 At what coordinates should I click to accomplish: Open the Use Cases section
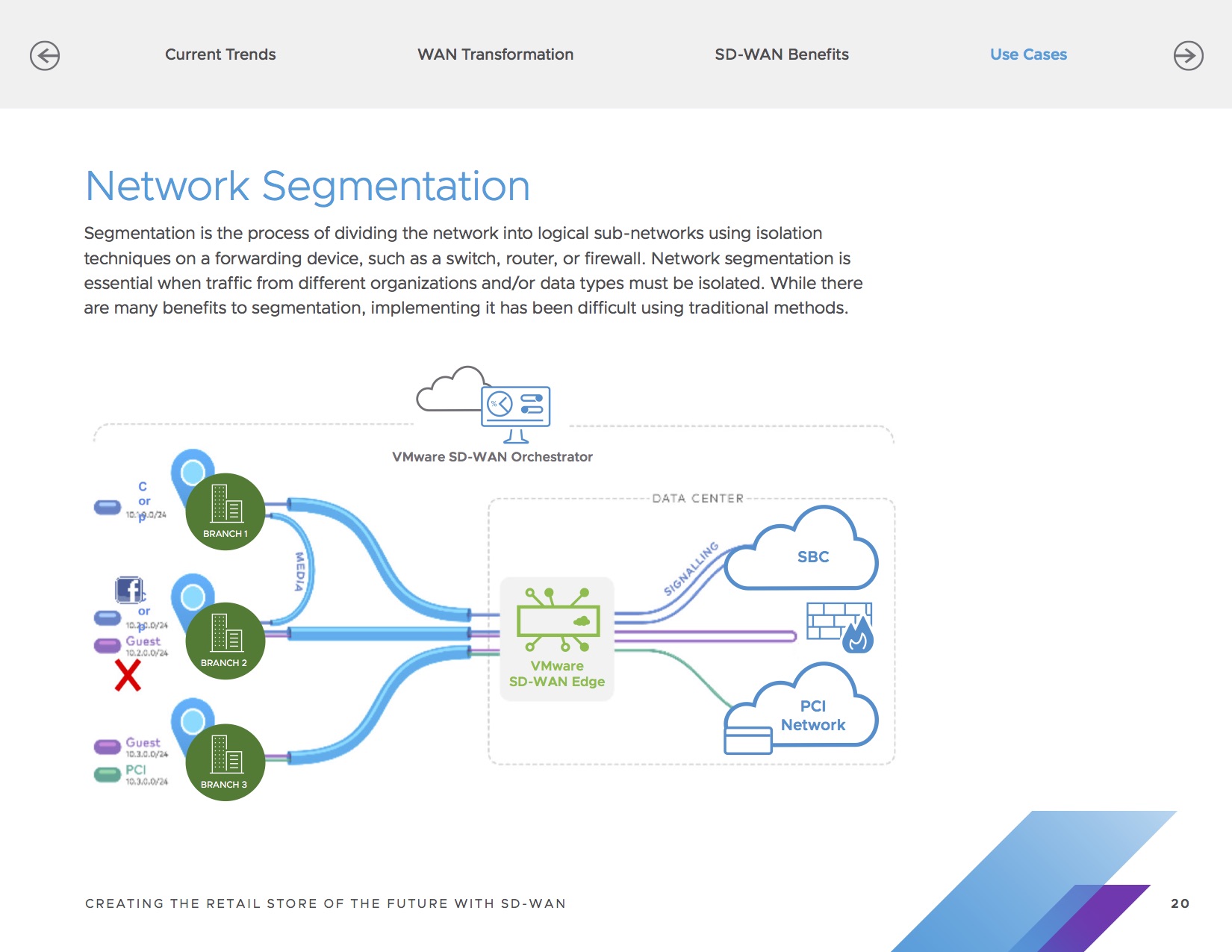pyautogui.click(x=1028, y=55)
